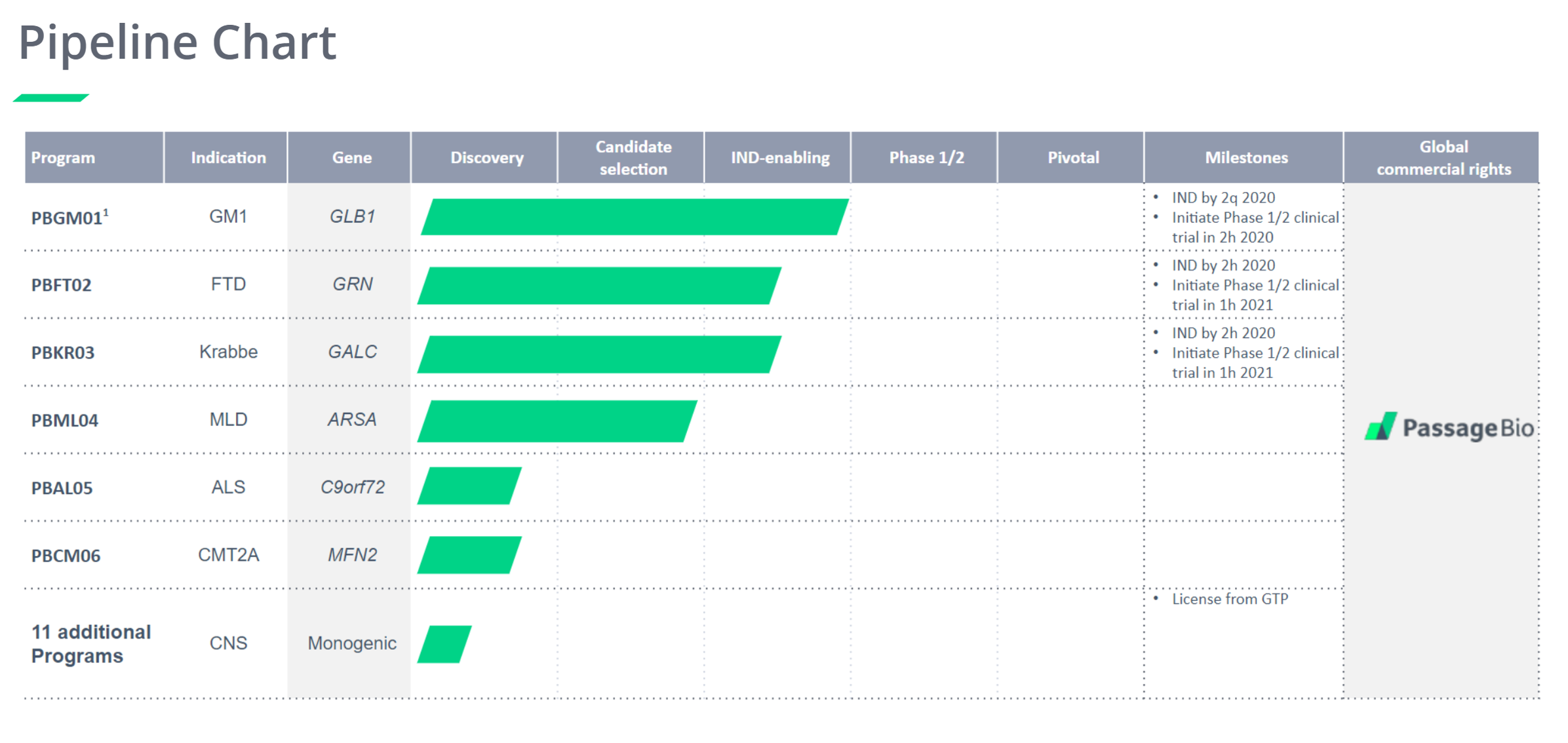Select the Milestones column header
This screenshot has height=743, width=1568.
[x=1246, y=158]
